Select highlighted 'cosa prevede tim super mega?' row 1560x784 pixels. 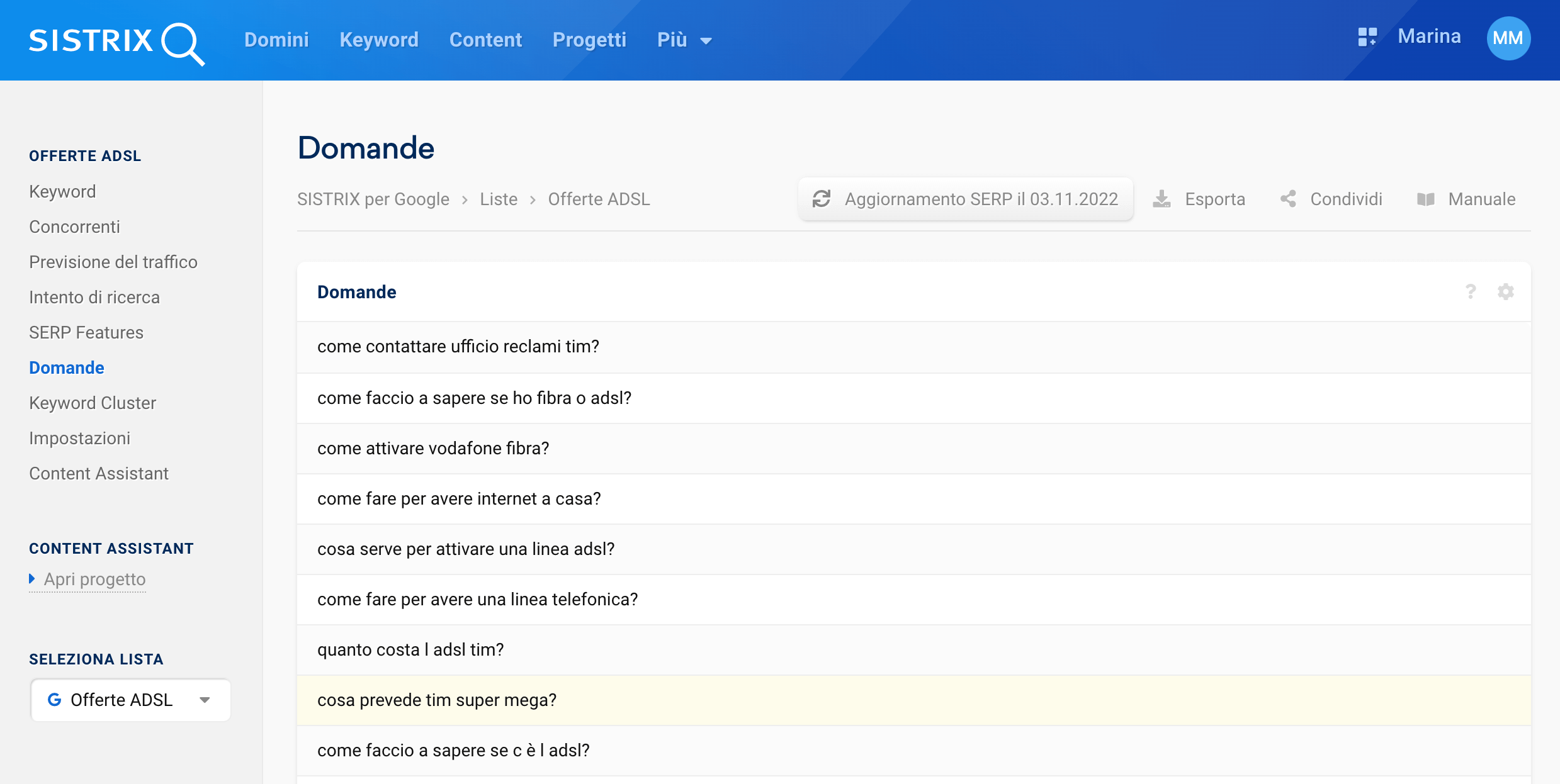[914, 700]
